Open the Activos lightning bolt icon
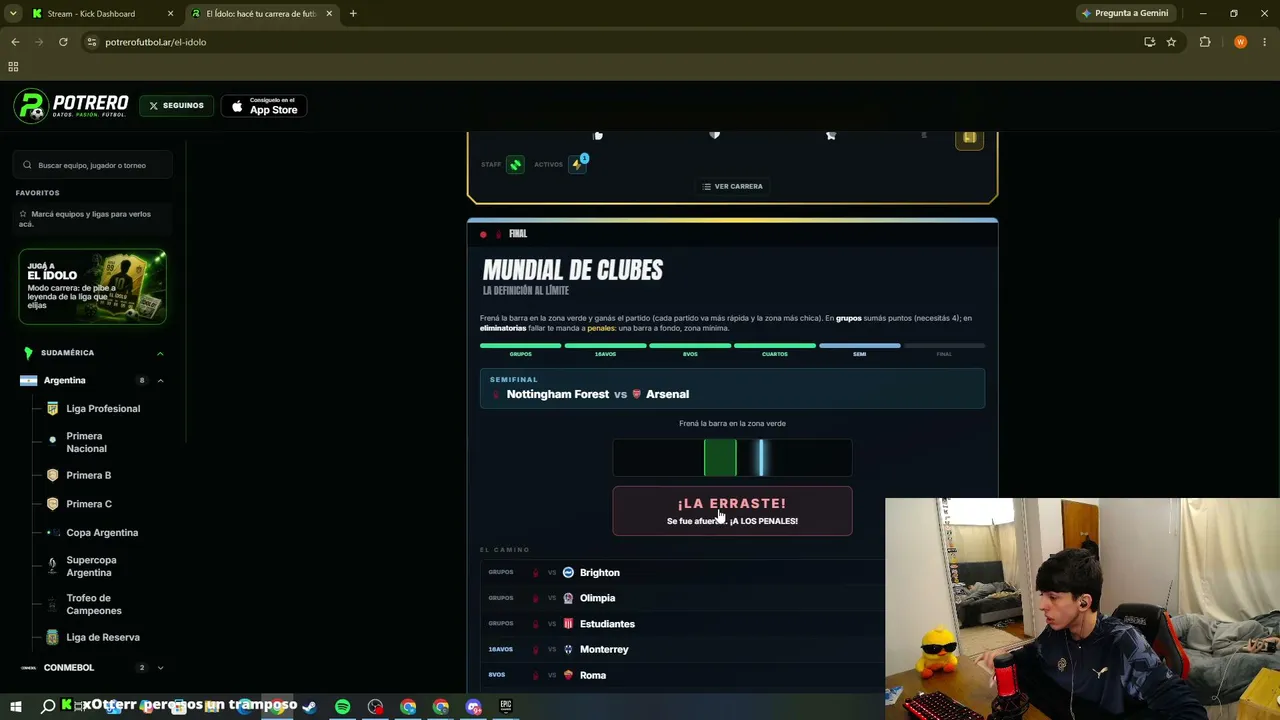 577,164
